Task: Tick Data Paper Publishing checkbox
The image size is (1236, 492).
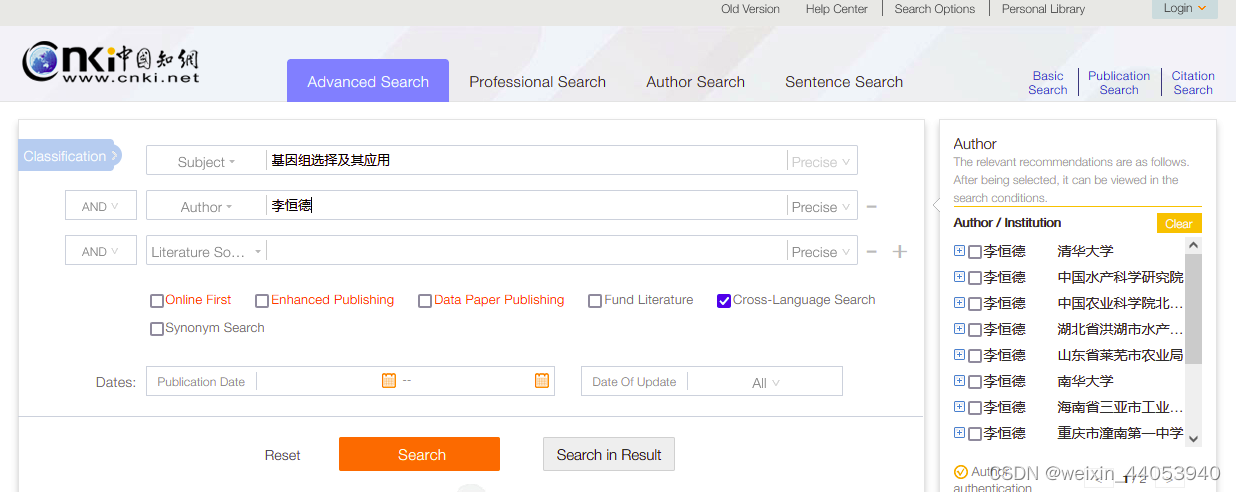Action: click(x=425, y=300)
